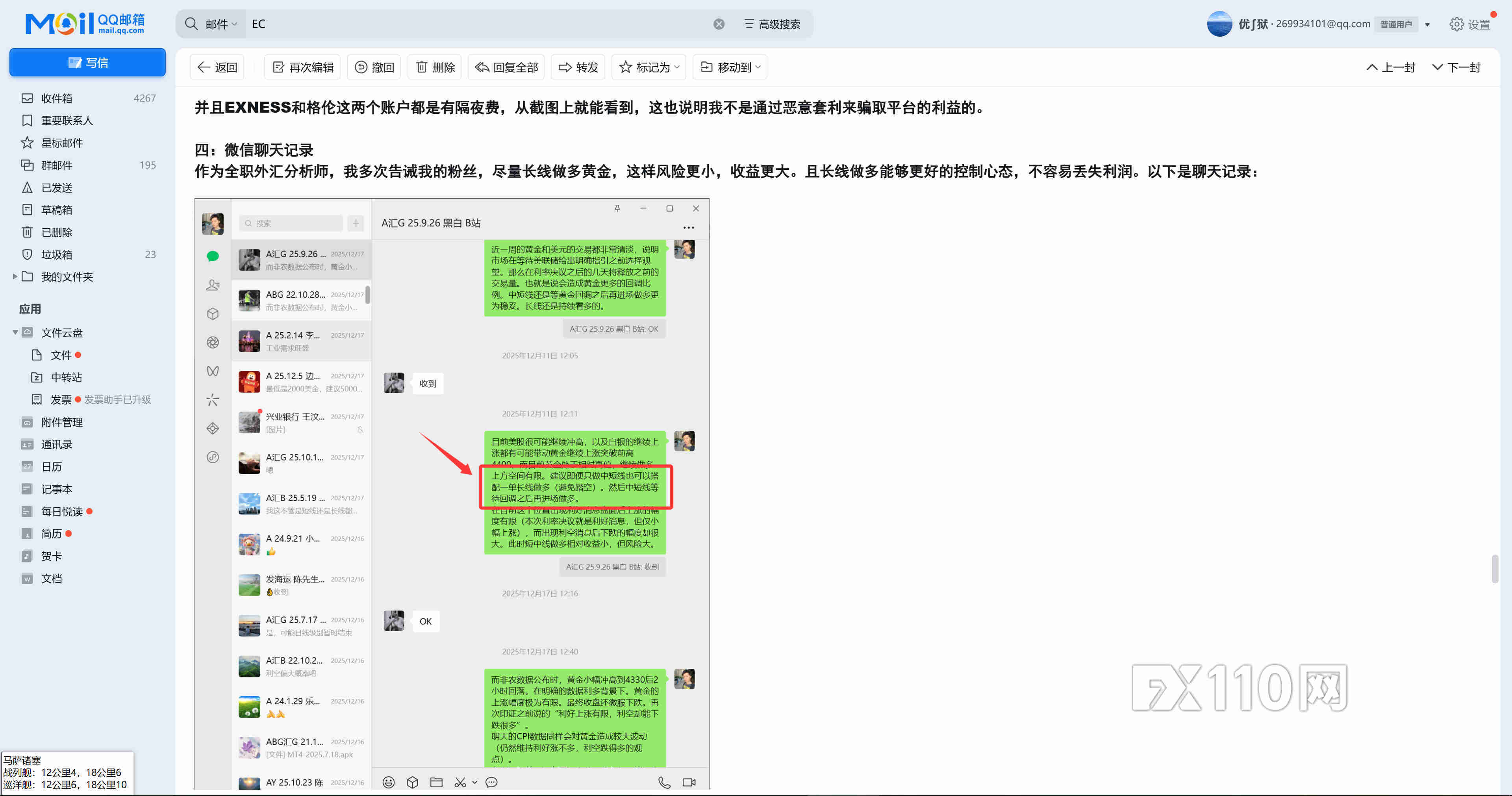Viewport: 1512px width, 796px height.
Task: Open the 日历 calendar app
Action: (52, 467)
